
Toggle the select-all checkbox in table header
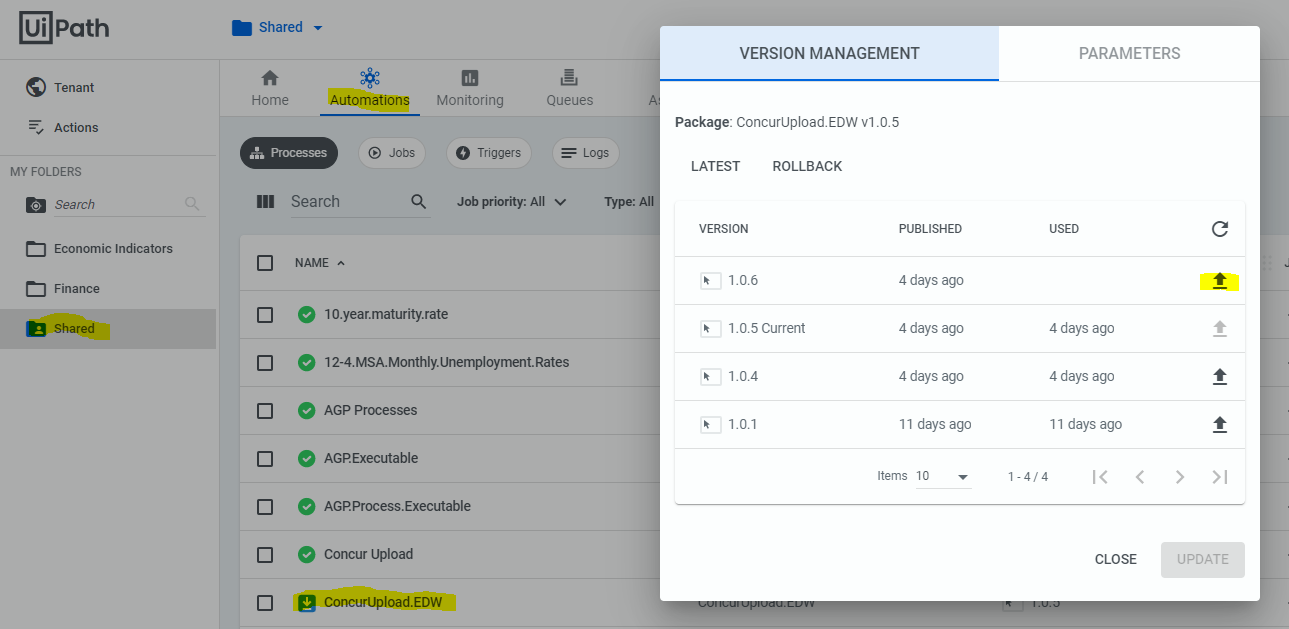[265, 263]
